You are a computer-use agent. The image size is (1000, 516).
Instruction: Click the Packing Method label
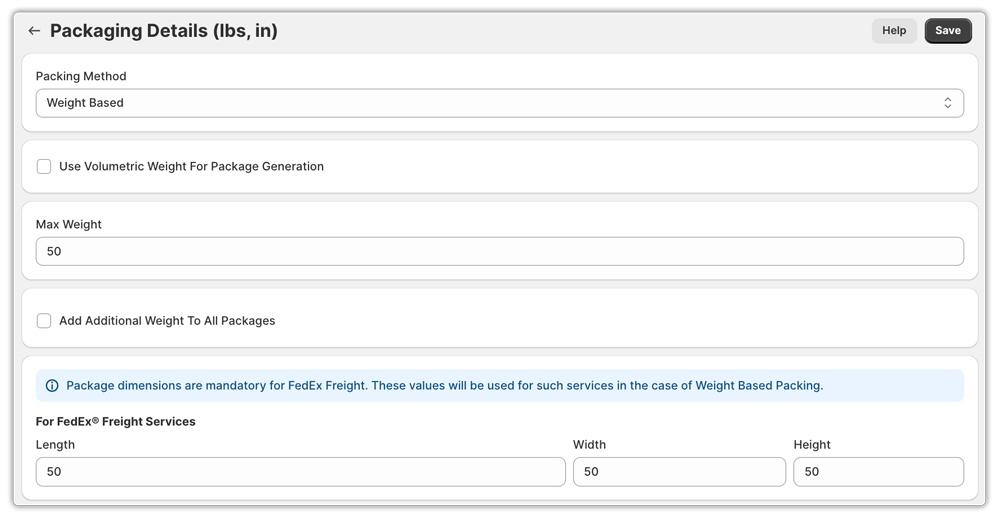tap(81, 76)
